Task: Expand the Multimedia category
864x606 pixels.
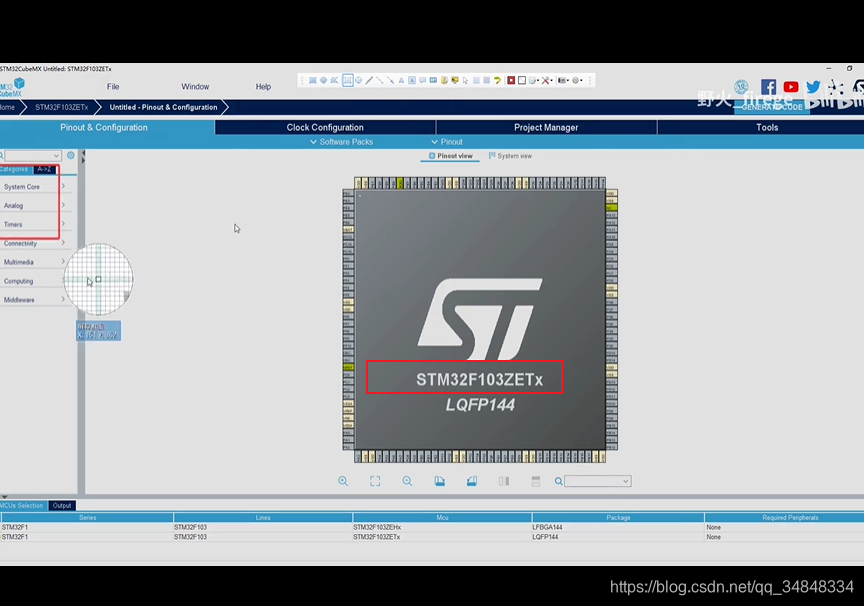Action: point(33,262)
